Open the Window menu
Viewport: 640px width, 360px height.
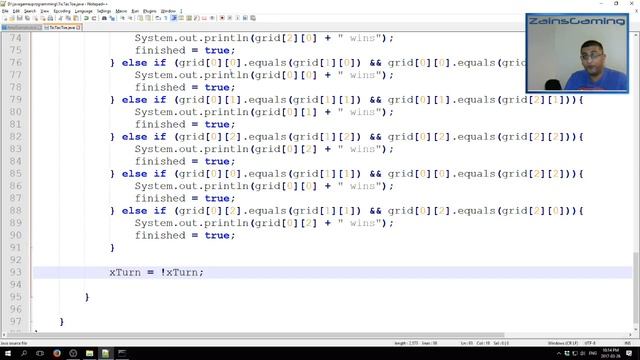[x=168, y=11]
